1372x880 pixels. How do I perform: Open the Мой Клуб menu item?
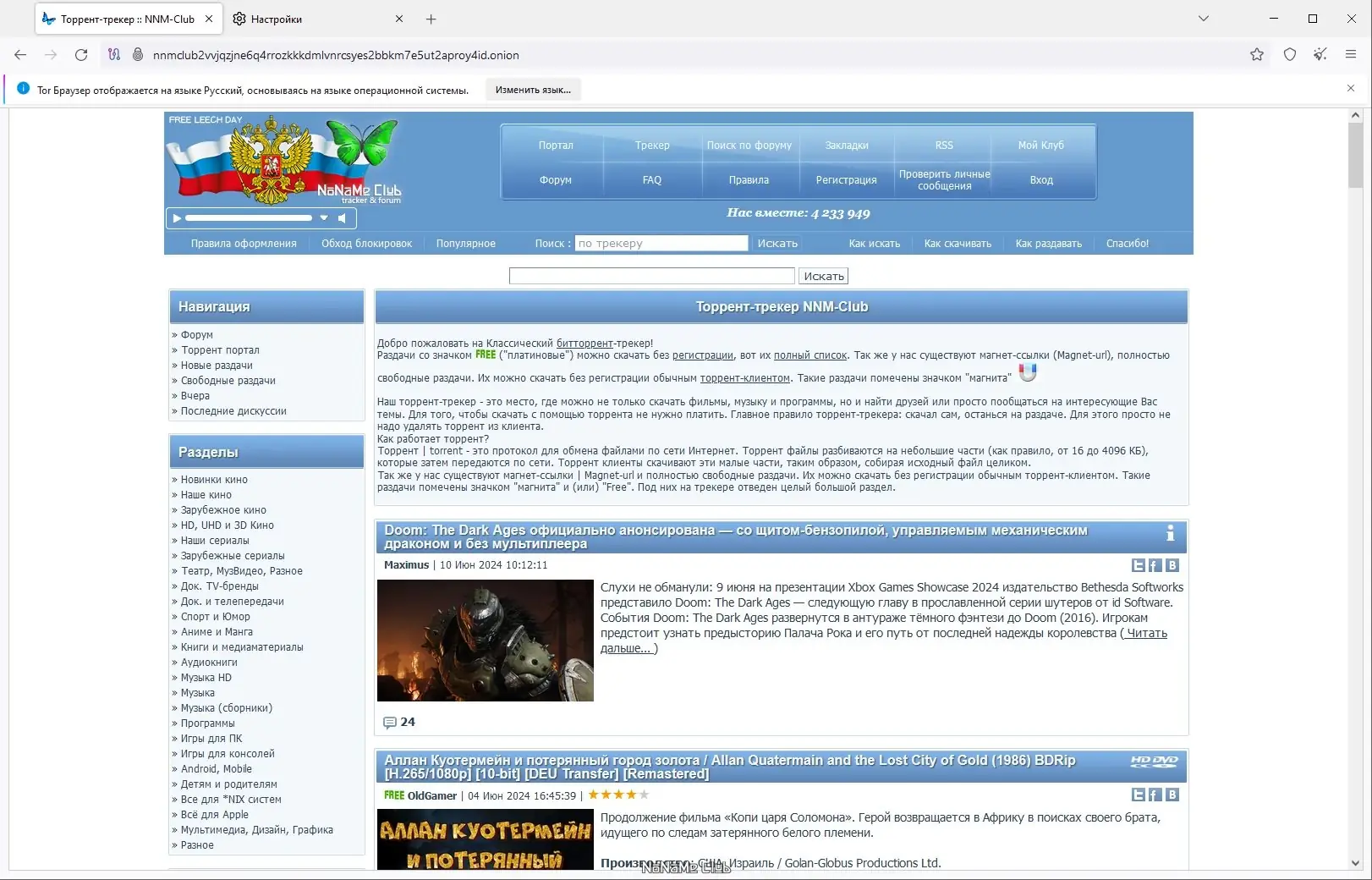pyautogui.click(x=1041, y=146)
